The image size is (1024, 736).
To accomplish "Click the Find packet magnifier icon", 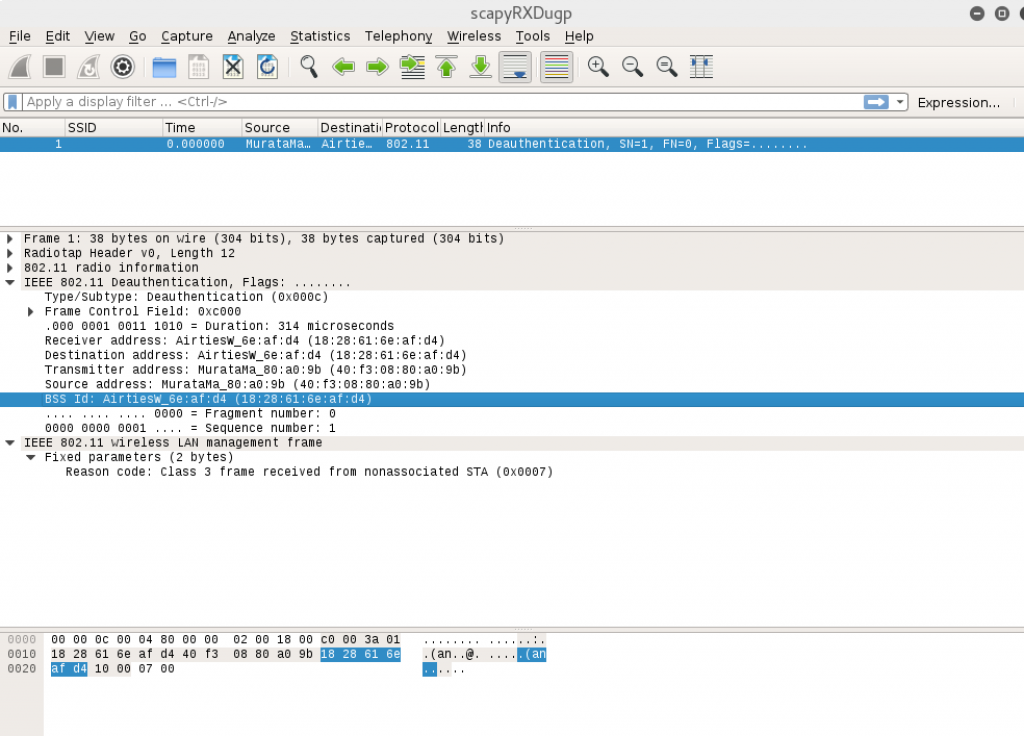I will pyautogui.click(x=309, y=67).
